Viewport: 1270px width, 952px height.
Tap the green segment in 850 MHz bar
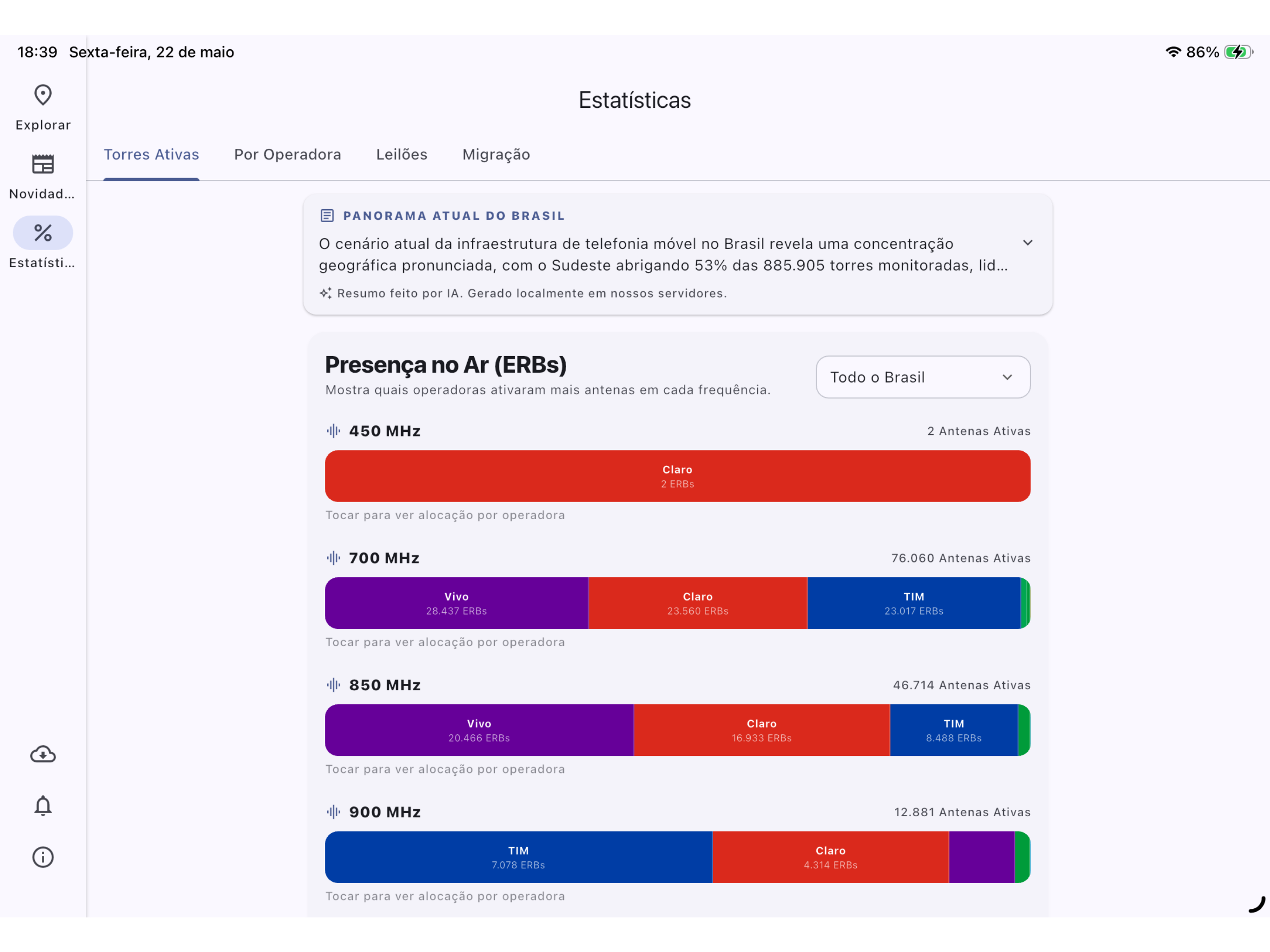(1024, 730)
